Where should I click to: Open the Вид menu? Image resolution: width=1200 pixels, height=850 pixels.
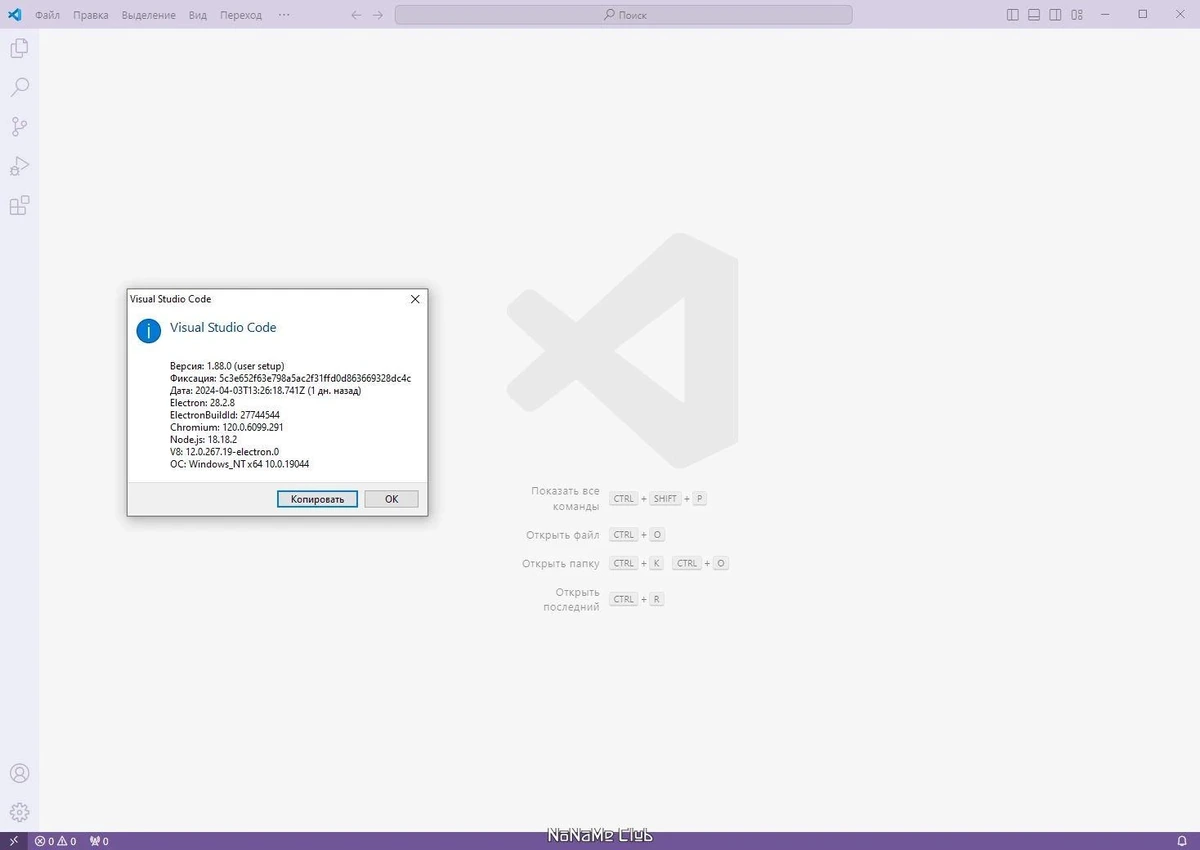pos(198,15)
